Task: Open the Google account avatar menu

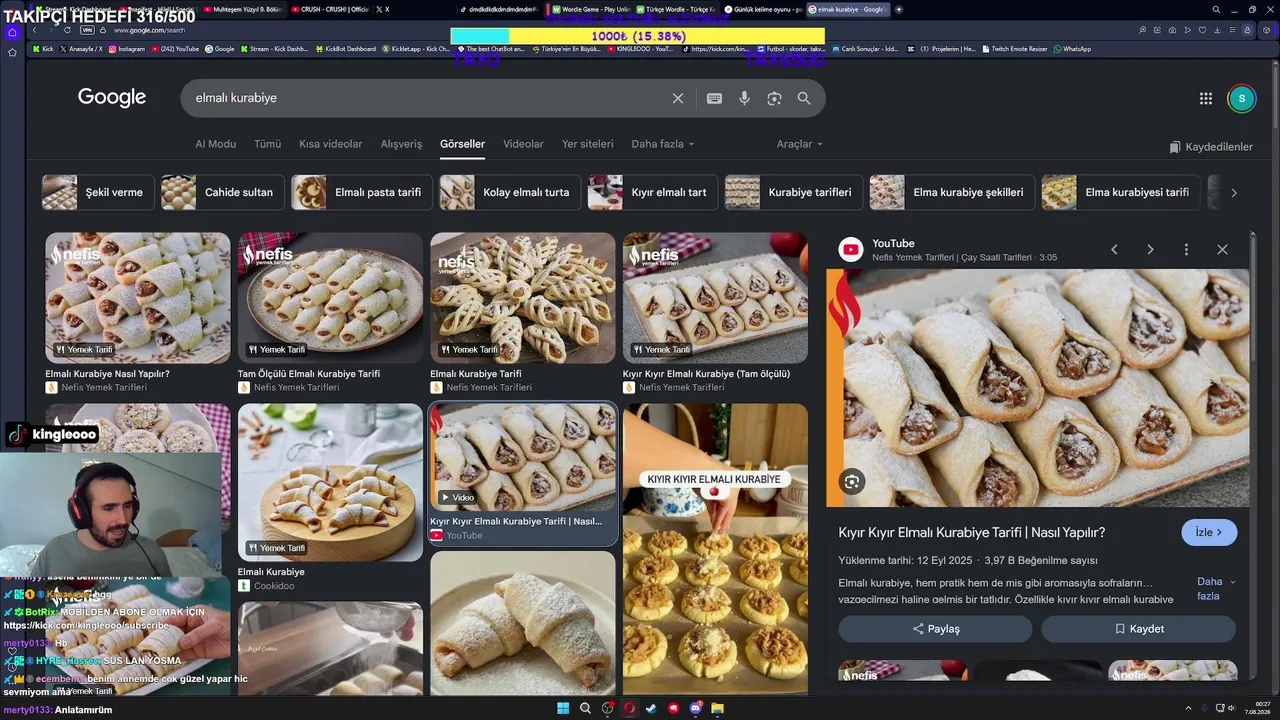Action: point(1241,98)
